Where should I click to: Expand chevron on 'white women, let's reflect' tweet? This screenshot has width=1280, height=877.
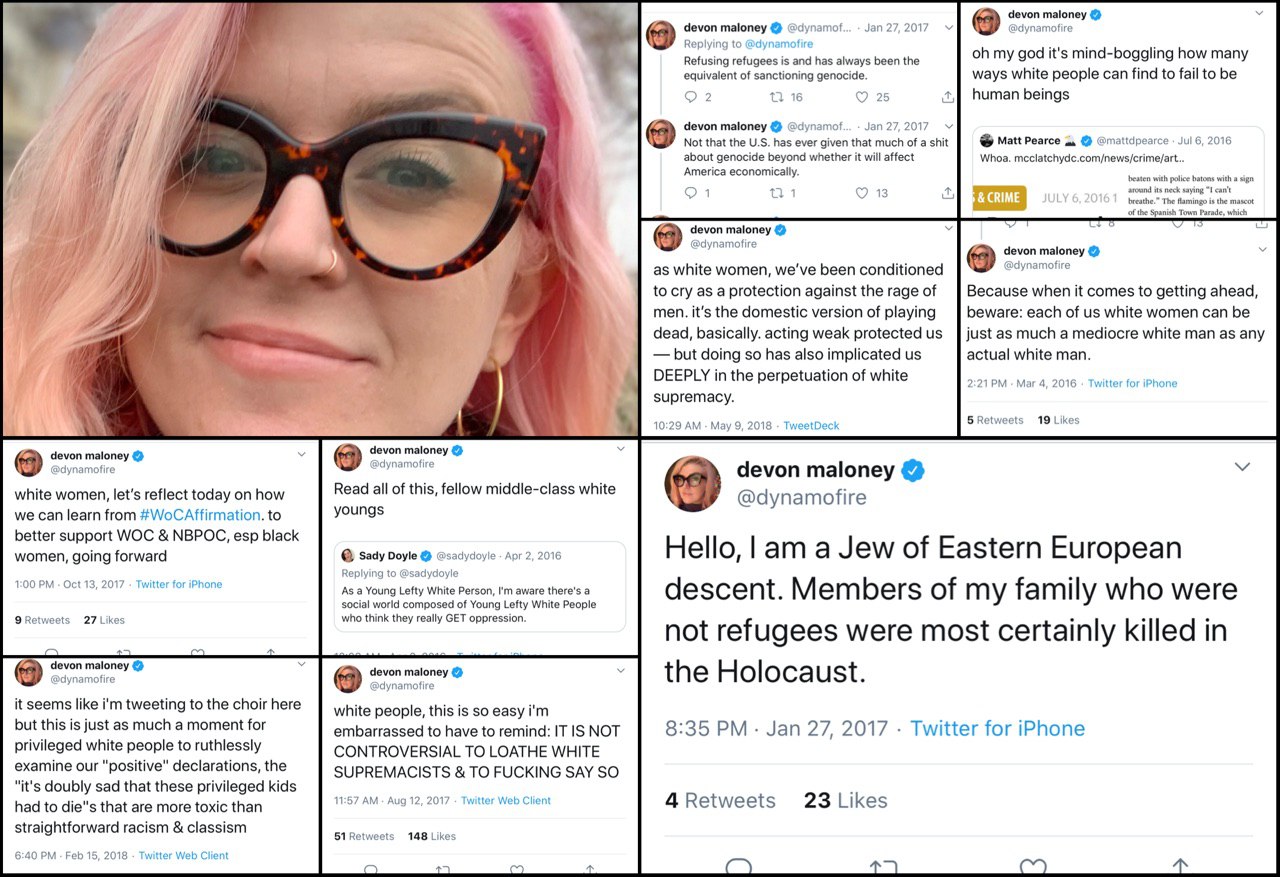(302, 454)
